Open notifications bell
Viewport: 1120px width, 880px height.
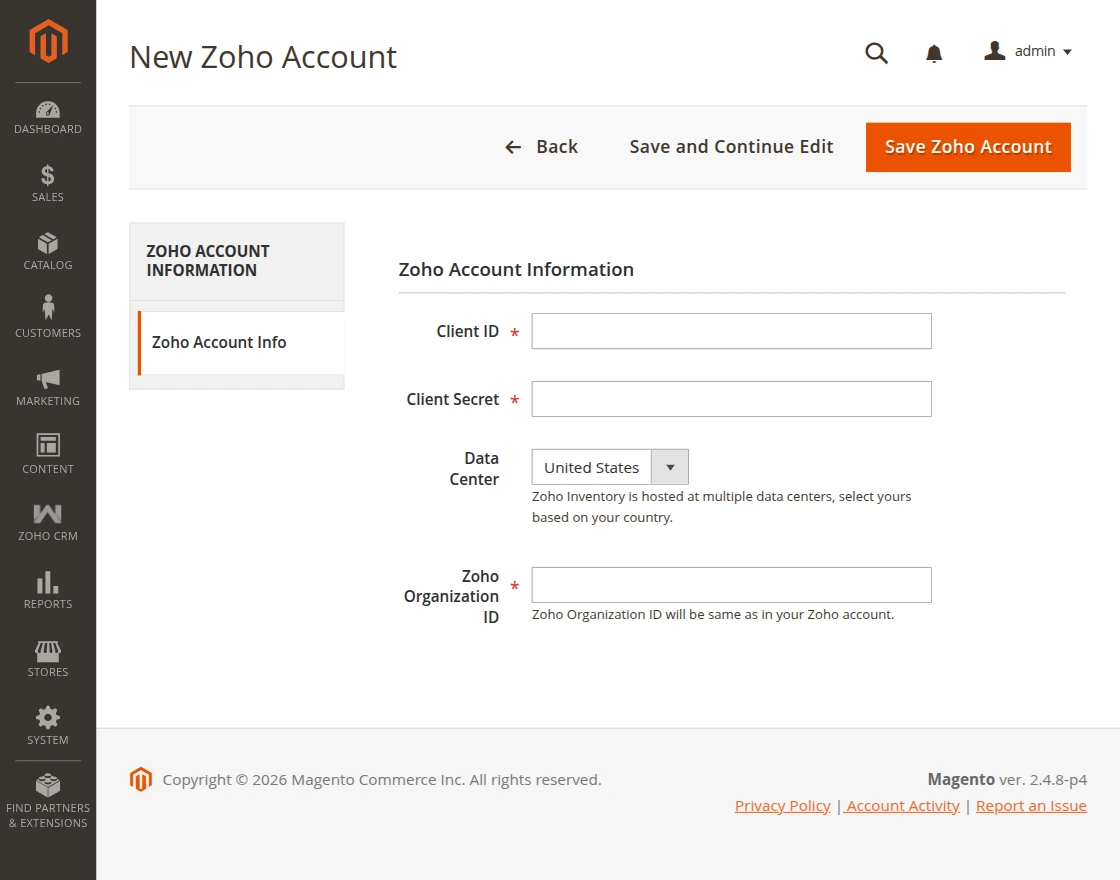[934, 53]
